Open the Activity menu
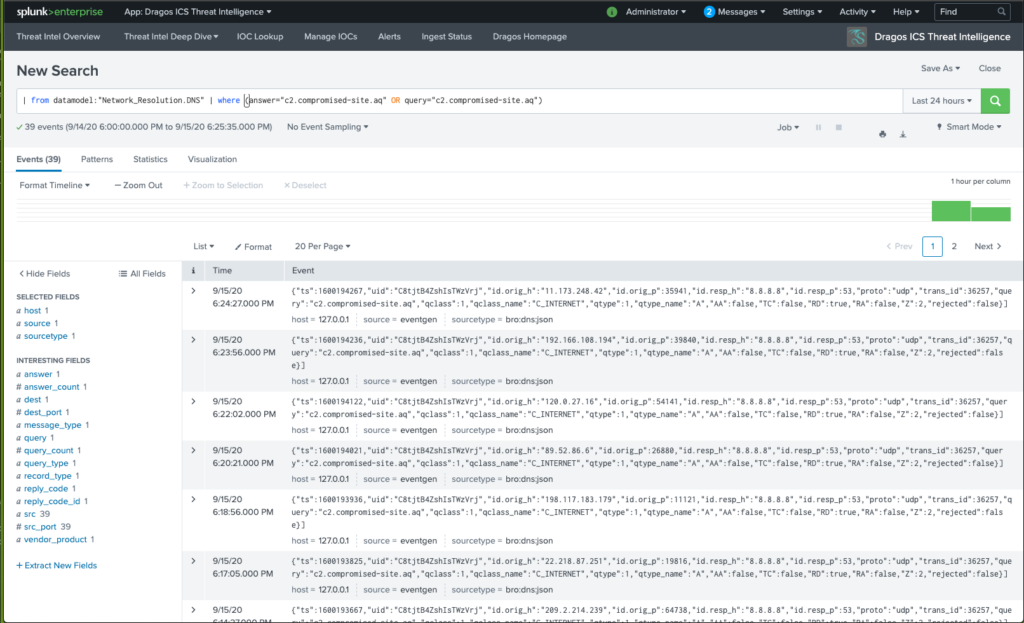 857,12
